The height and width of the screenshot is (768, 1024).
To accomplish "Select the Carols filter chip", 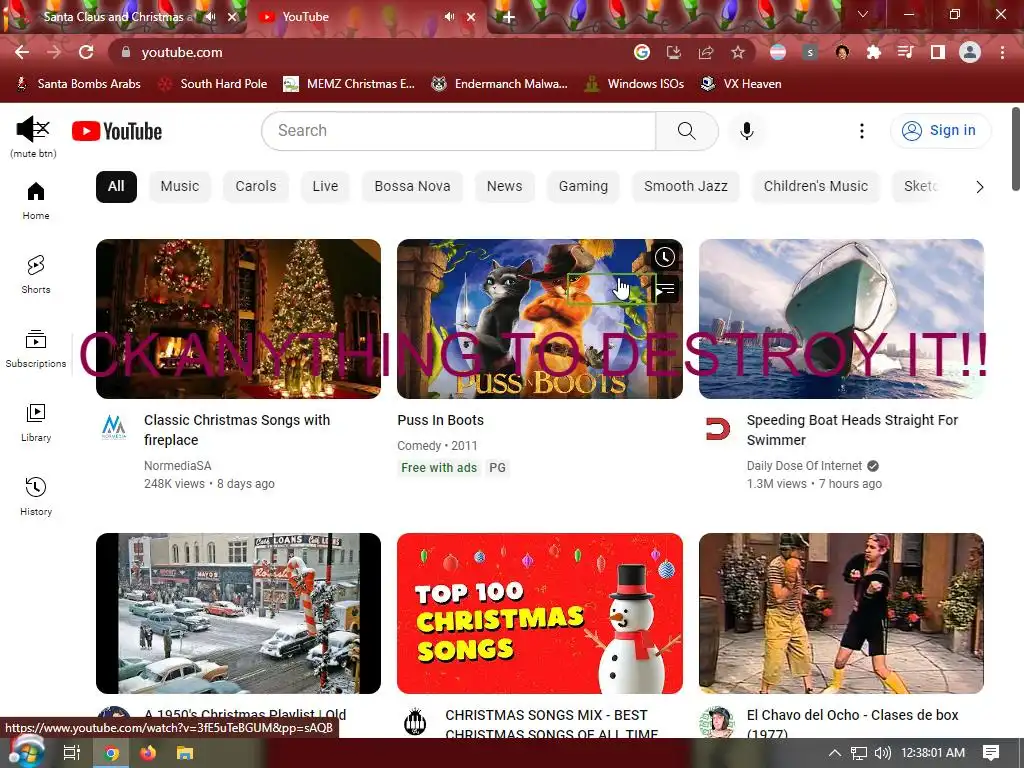I will click(x=255, y=187).
